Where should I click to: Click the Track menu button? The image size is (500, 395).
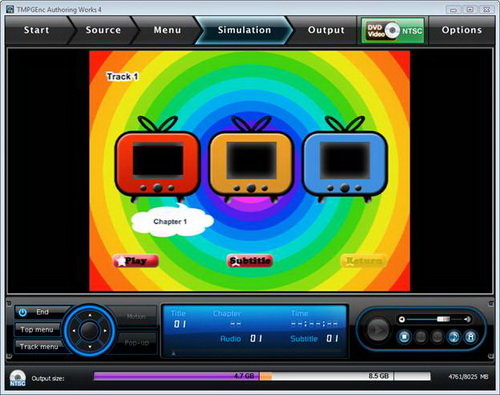(x=39, y=347)
